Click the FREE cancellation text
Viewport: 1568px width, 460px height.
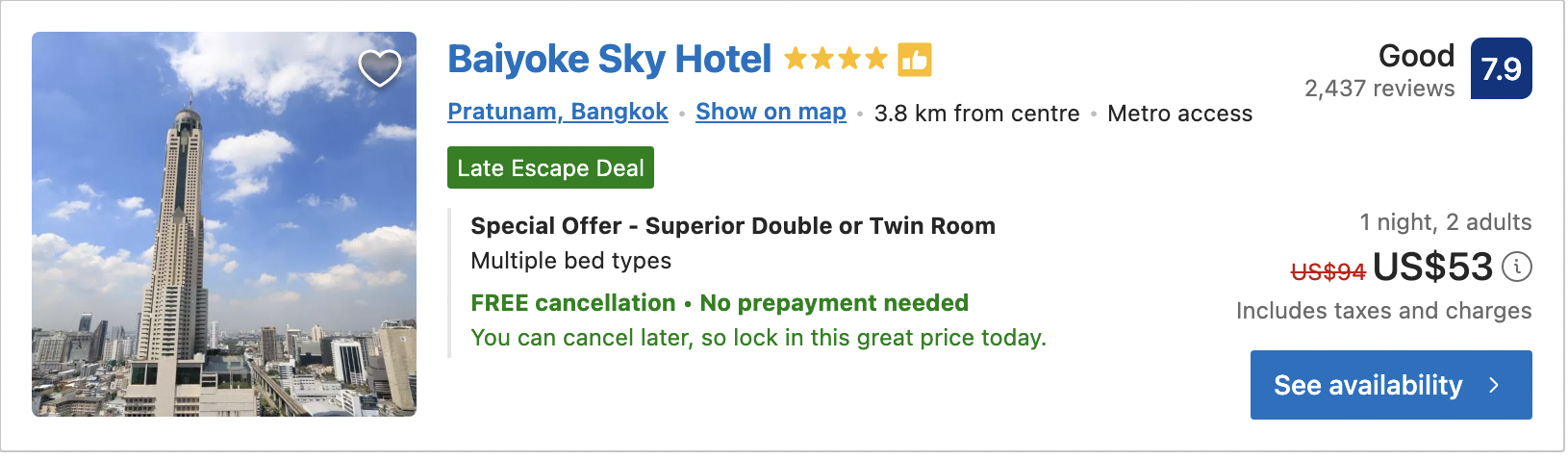click(572, 303)
